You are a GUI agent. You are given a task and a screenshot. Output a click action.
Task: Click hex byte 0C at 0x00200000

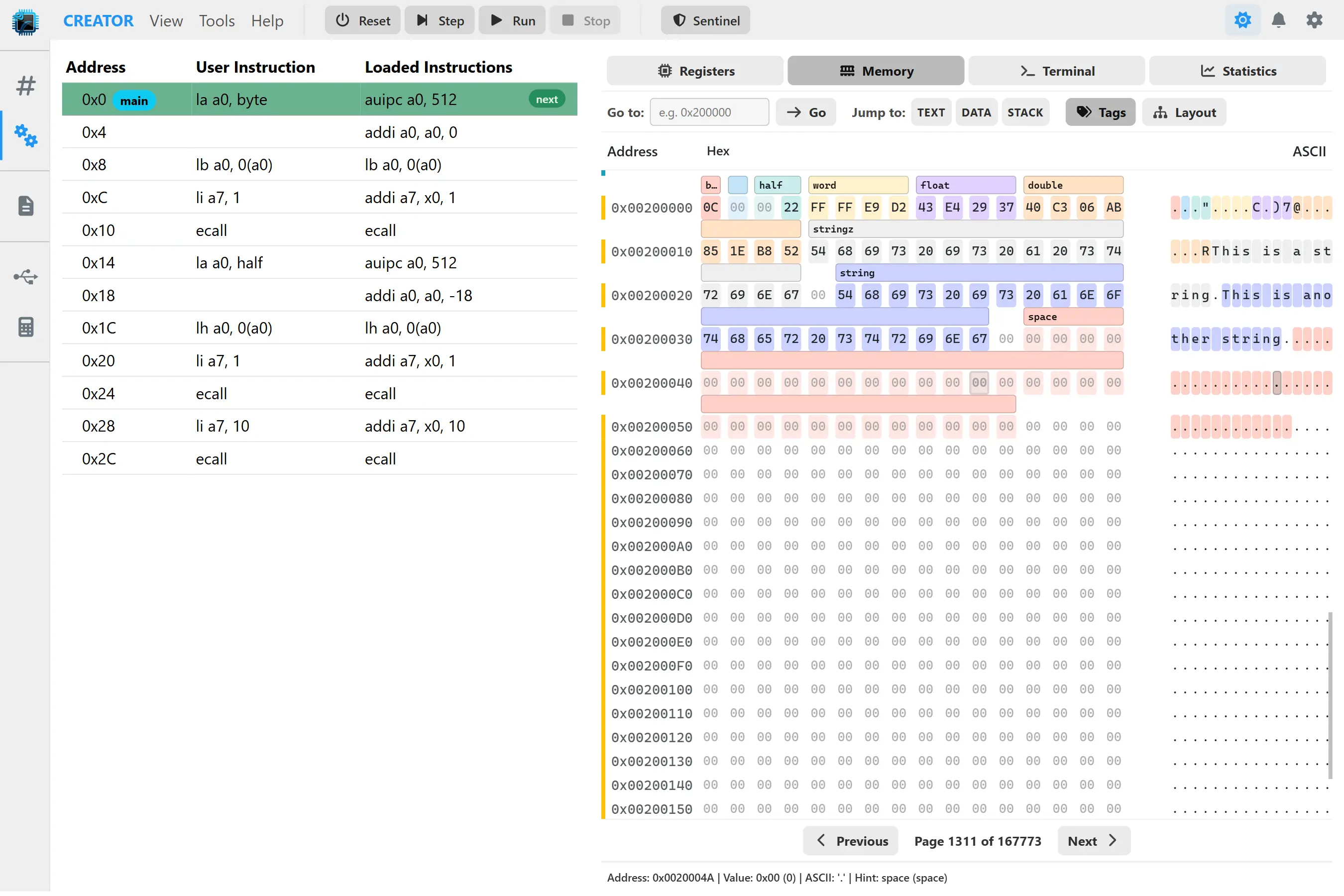pos(710,207)
